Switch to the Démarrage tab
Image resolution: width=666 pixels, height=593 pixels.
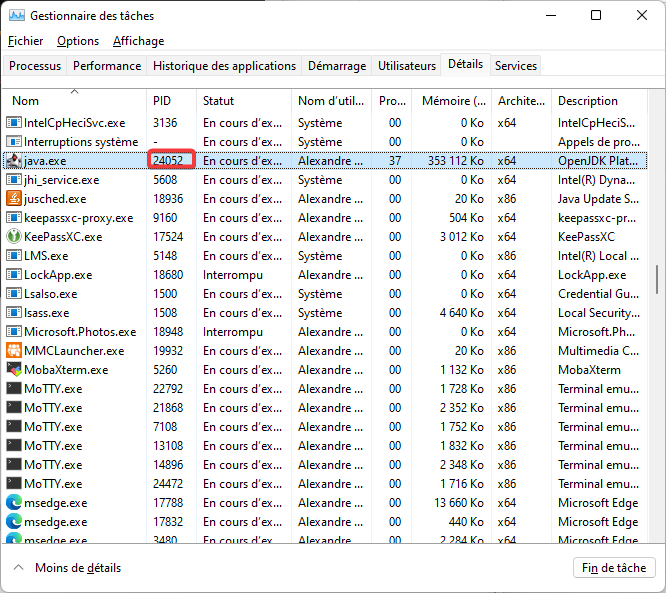point(337,66)
